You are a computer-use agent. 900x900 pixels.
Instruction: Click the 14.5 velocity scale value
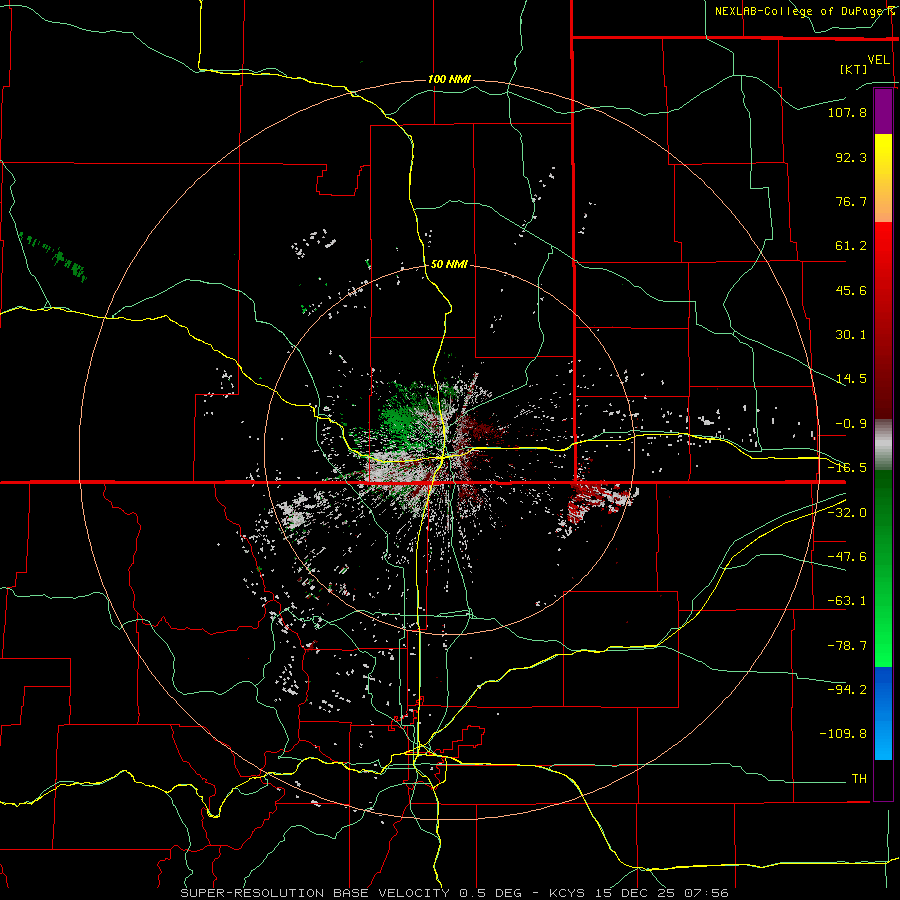click(851, 379)
